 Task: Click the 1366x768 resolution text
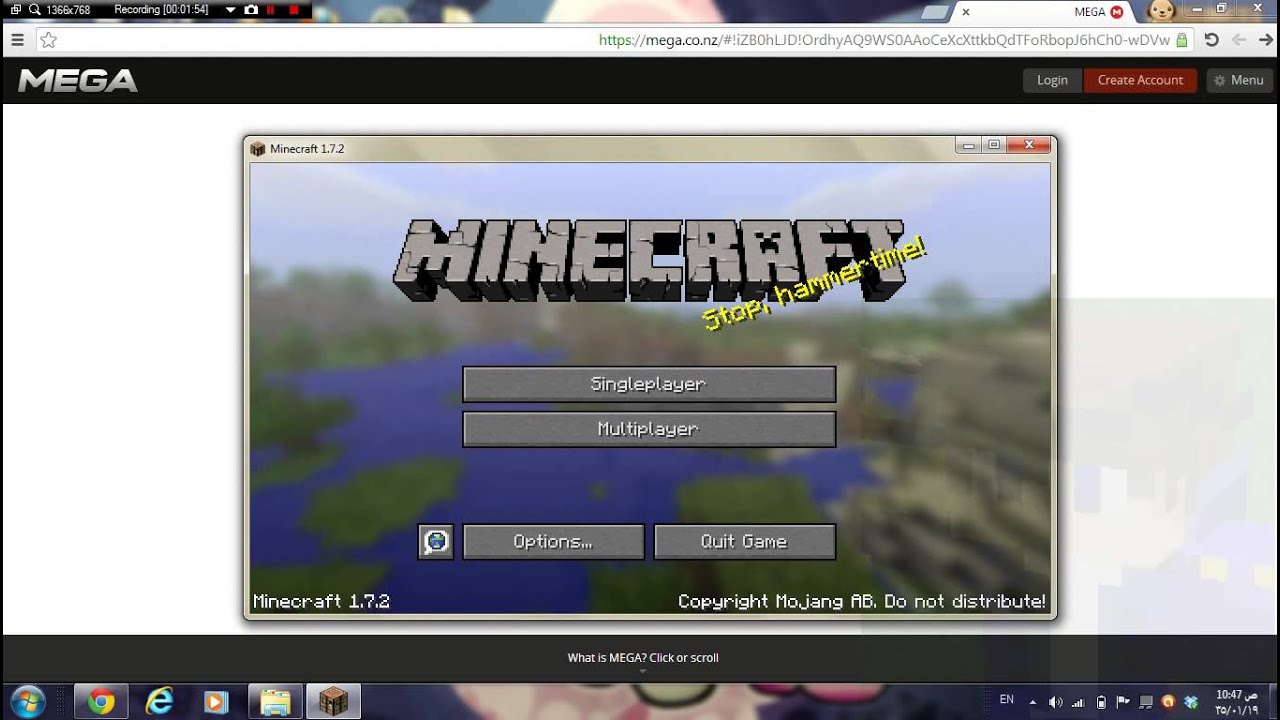[x=68, y=10]
